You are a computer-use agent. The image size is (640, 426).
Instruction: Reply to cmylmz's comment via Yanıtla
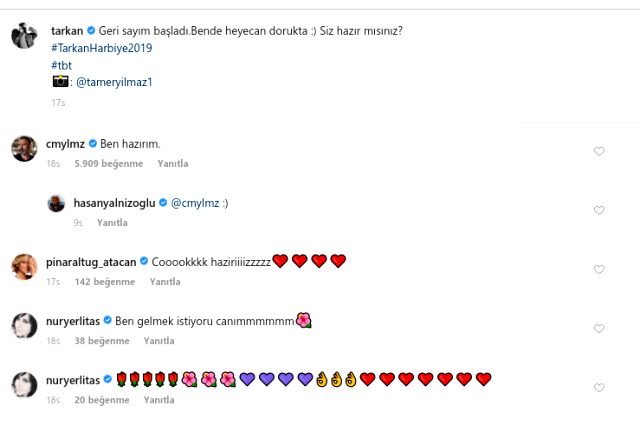[173, 164]
